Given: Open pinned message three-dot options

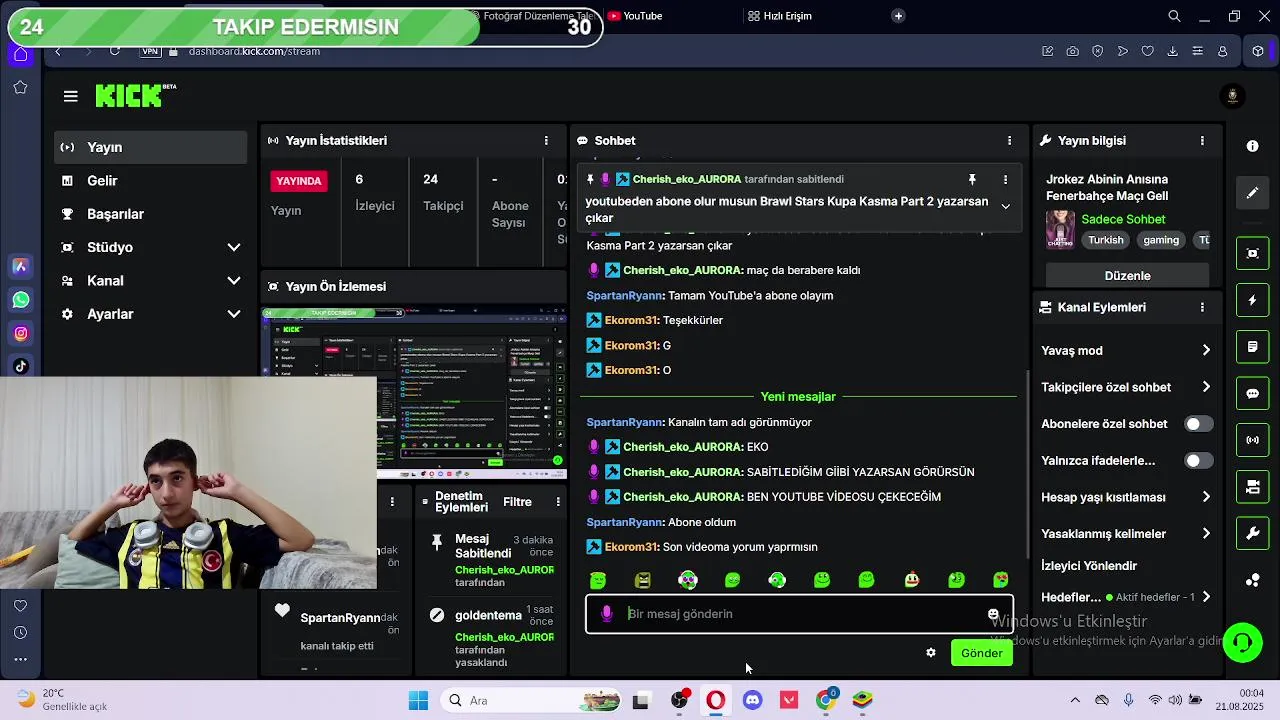Looking at the screenshot, I should (x=1005, y=180).
